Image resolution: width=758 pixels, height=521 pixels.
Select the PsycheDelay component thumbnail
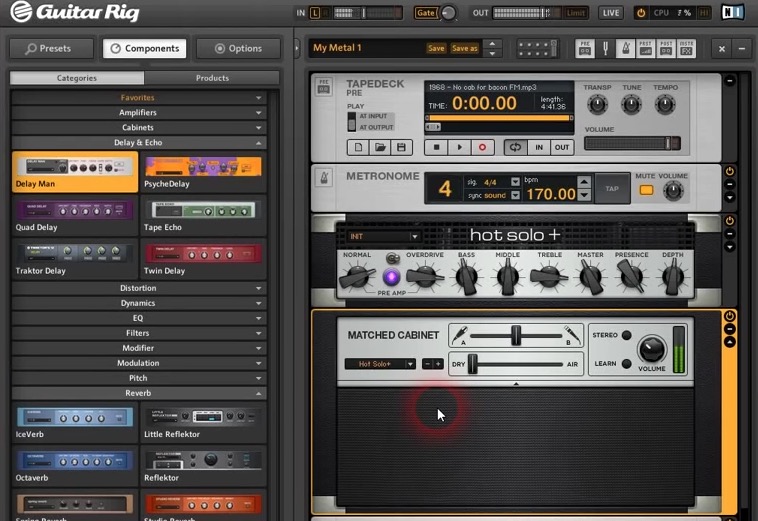(203, 172)
